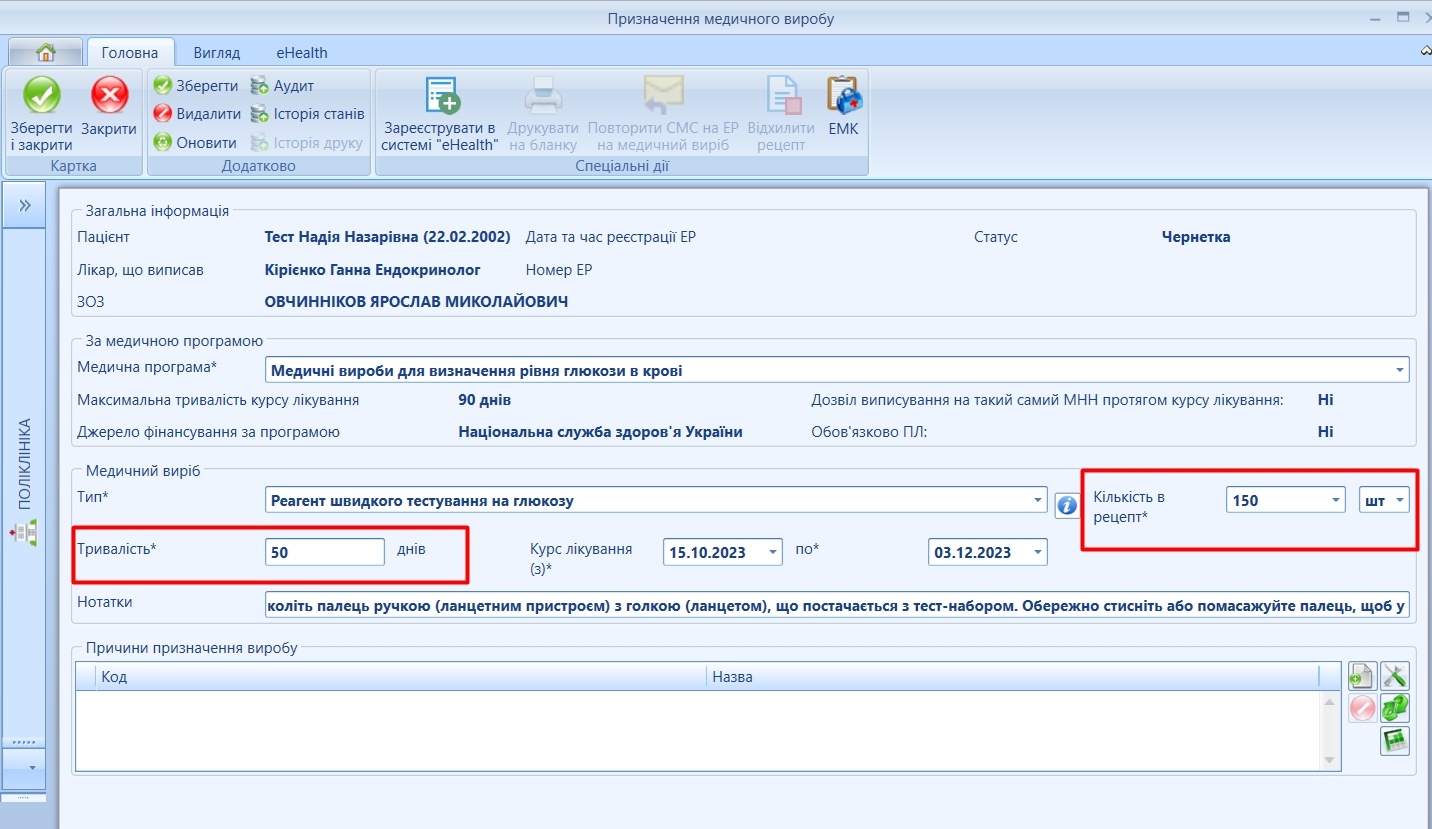
Task: Open the Медична програма dropdown
Action: [1399, 370]
